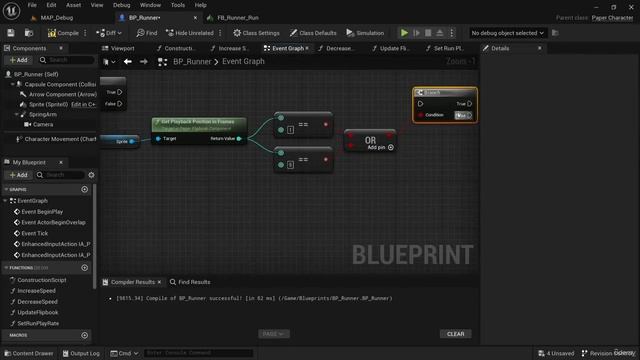The width and height of the screenshot is (640, 360).
Task: Save the current blueprint asset
Action: 11,33
